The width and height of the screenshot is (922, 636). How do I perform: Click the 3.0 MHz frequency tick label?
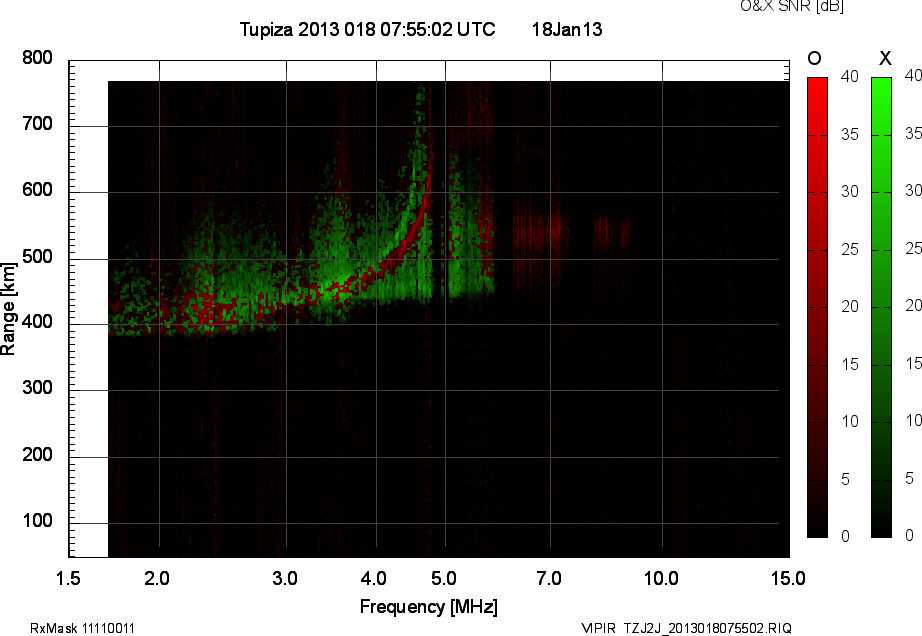286,578
